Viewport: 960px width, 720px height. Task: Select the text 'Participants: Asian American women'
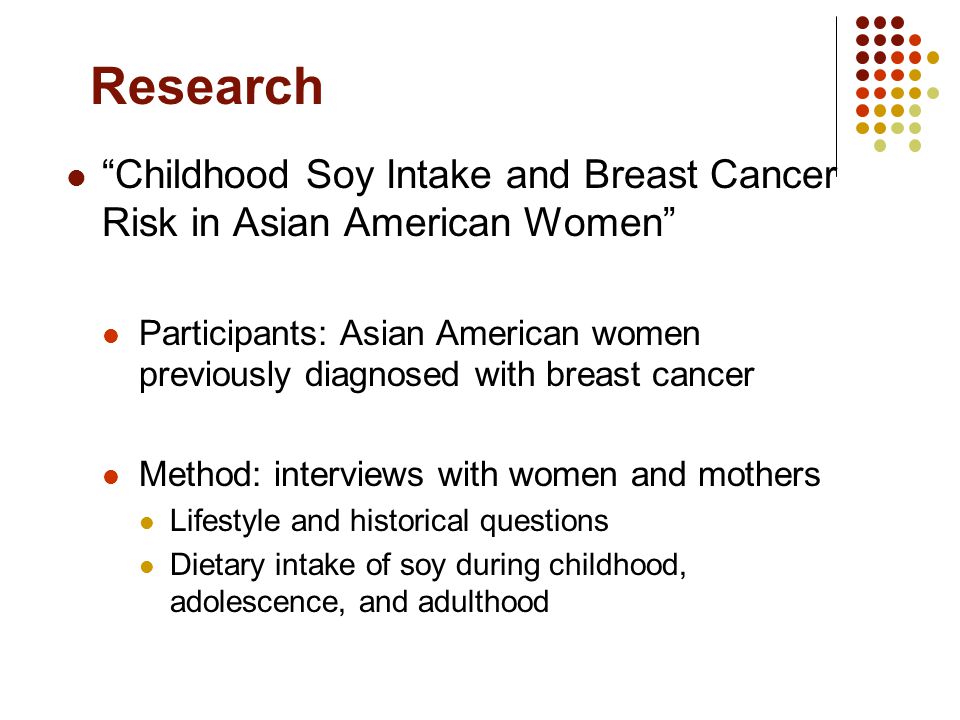(x=419, y=335)
